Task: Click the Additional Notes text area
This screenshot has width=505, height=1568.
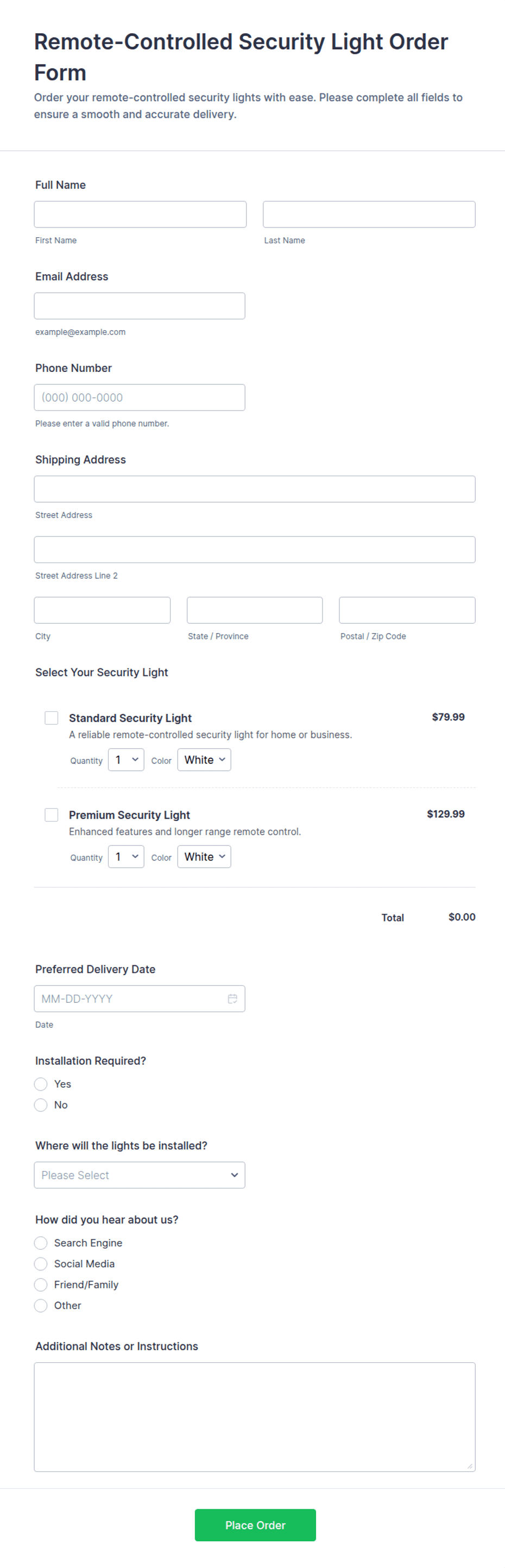Action: pyautogui.click(x=254, y=1417)
